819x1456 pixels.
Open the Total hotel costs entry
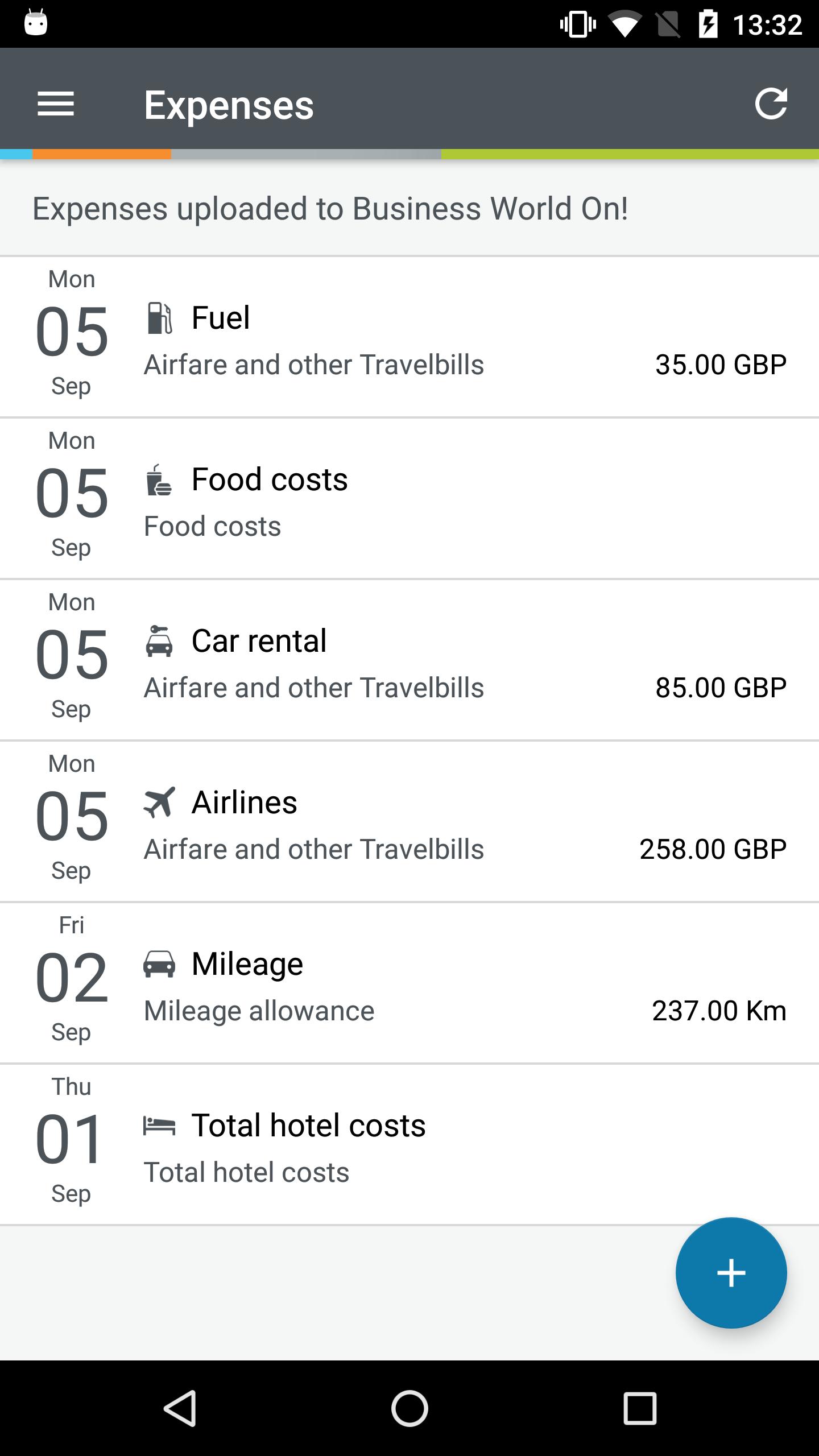pos(409,1145)
